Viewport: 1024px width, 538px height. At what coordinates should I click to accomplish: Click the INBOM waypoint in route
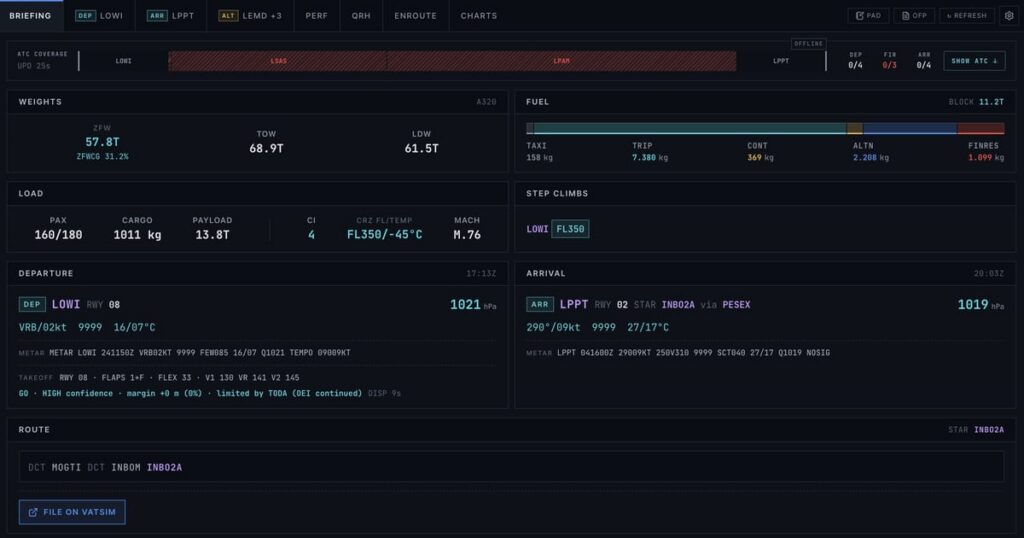(125, 467)
